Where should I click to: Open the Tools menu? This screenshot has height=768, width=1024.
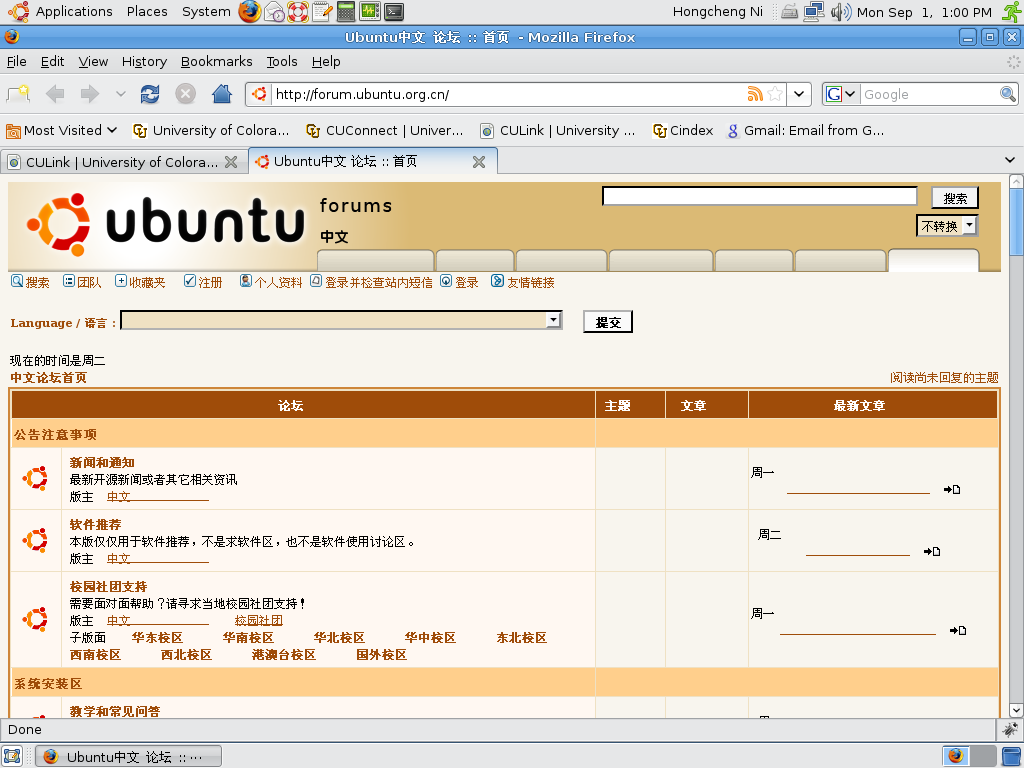[x=281, y=61]
